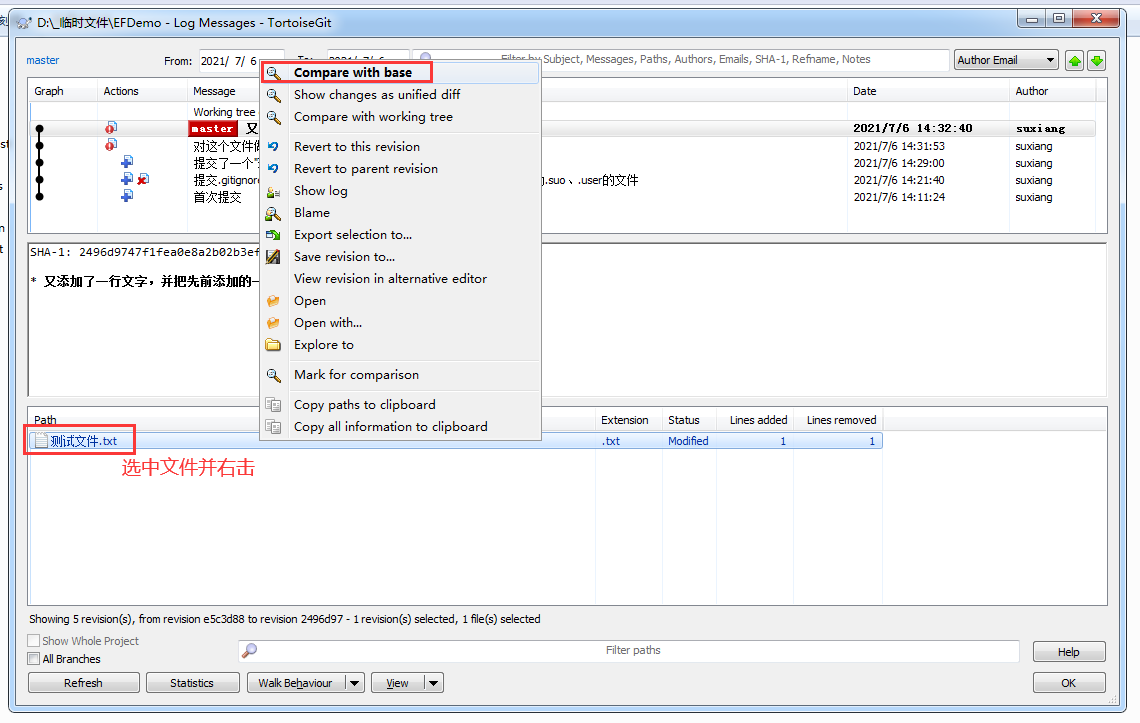Click the green down arrow button
The height and width of the screenshot is (723, 1140).
tap(1096, 61)
